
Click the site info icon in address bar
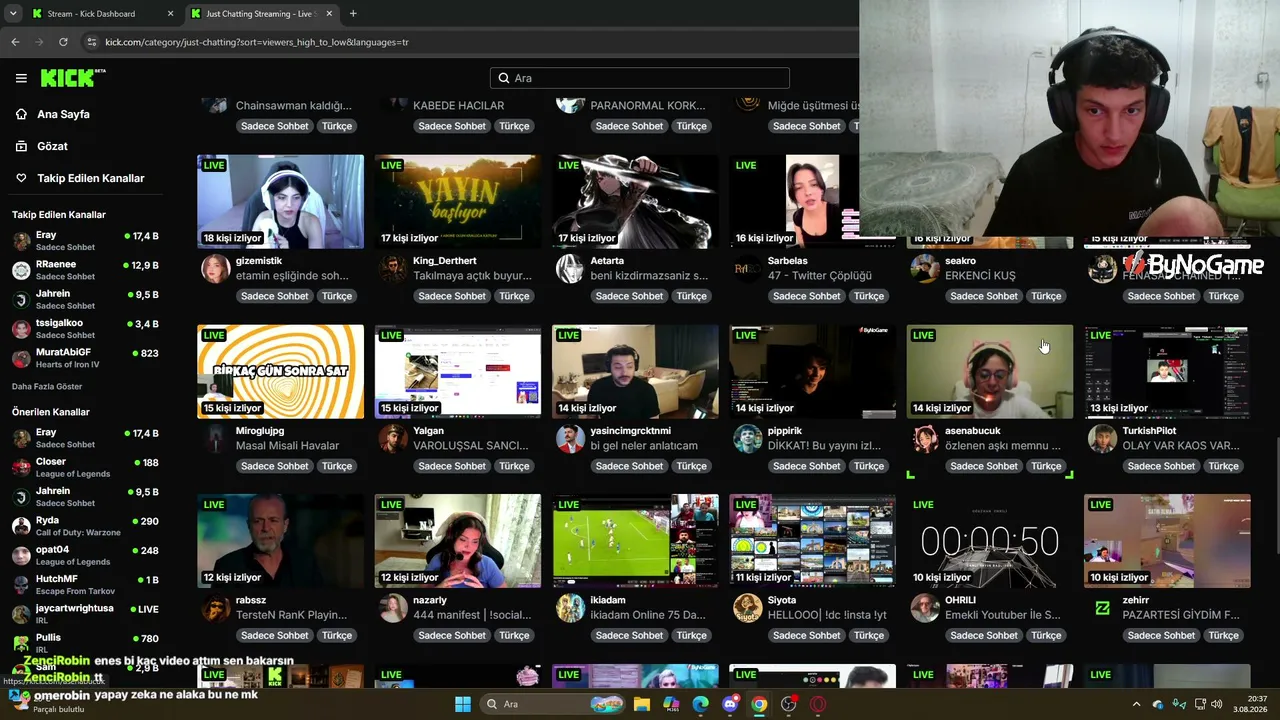(92, 42)
